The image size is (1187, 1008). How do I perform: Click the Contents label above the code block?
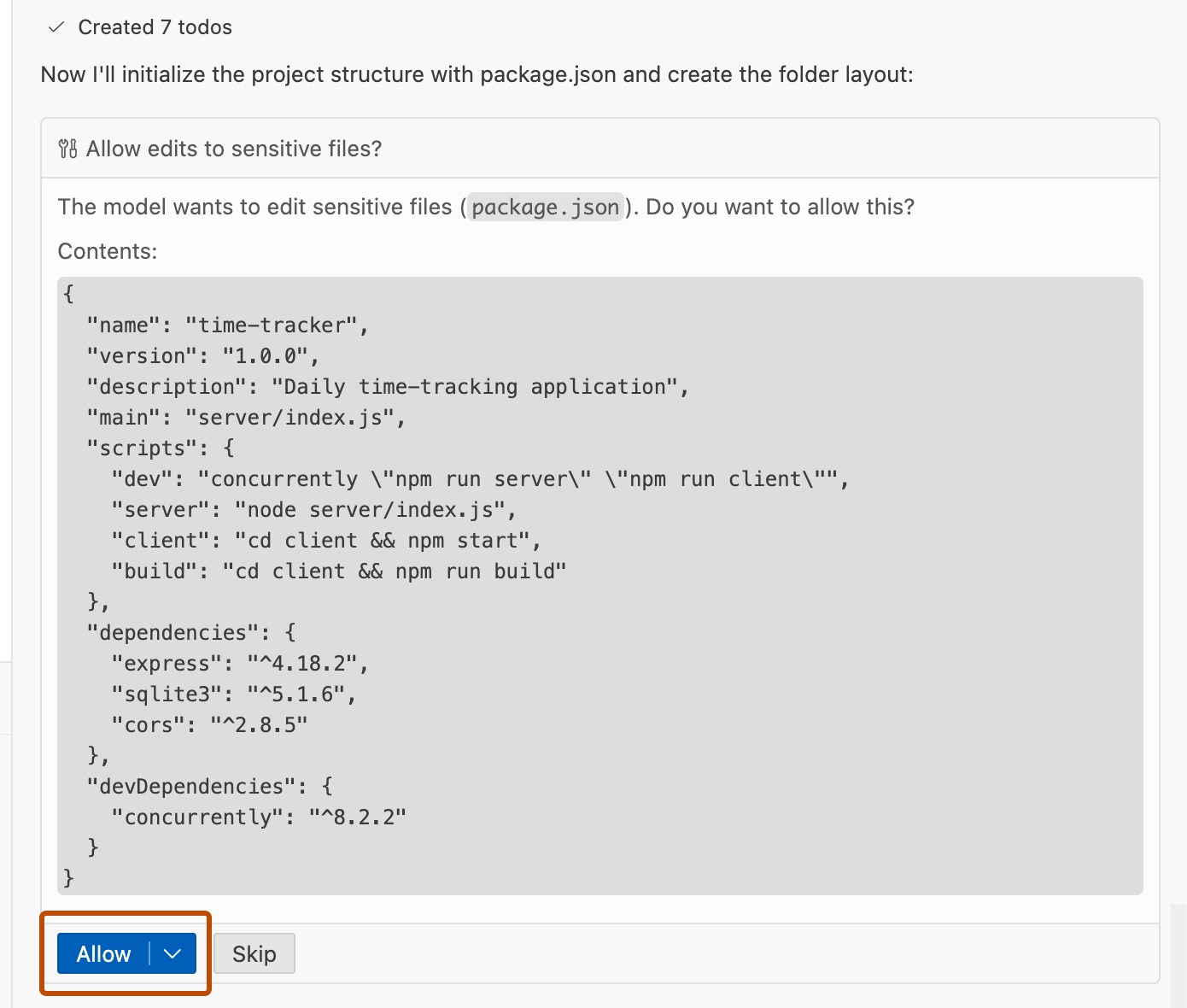[107, 250]
